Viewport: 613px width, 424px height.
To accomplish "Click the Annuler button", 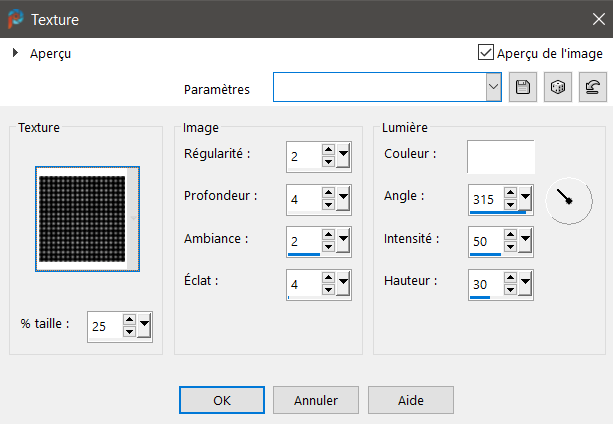I will tap(316, 399).
